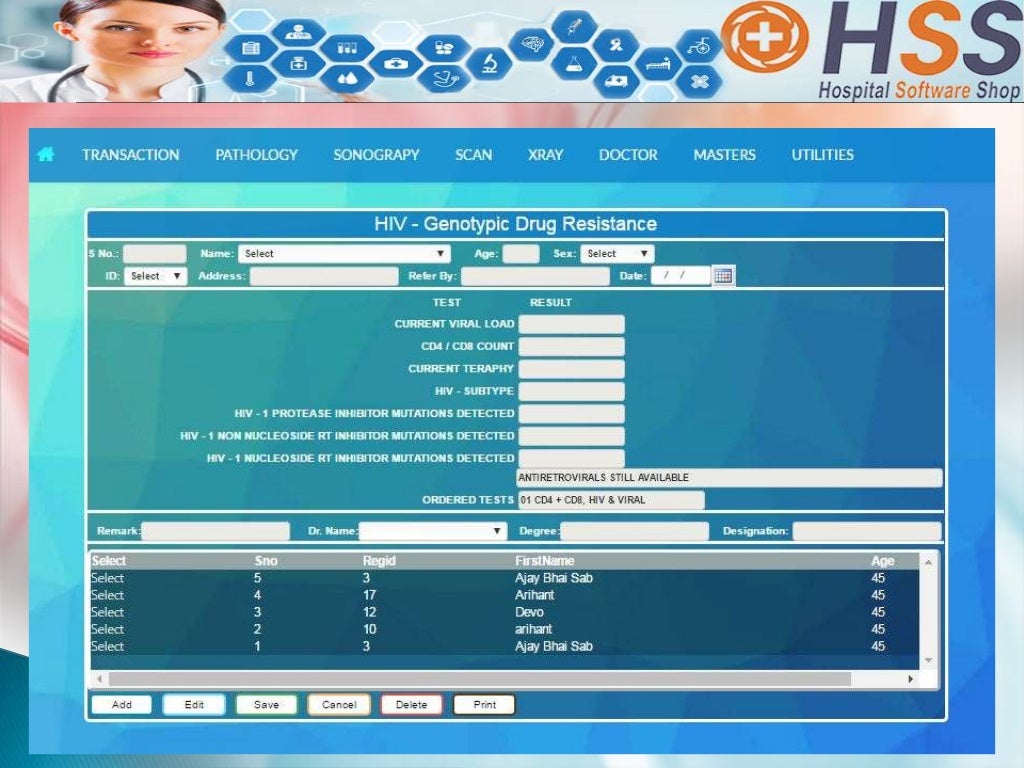Click the Designation input field
Viewport: 1024px width, 768px height.
[867, 531]
